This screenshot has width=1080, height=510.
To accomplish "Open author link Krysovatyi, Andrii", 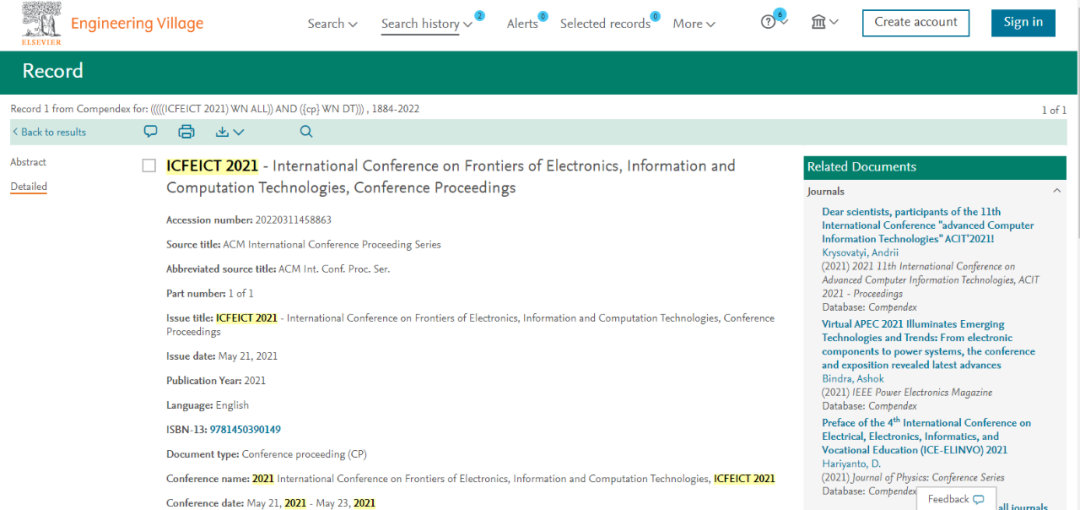I will [860, 252].
